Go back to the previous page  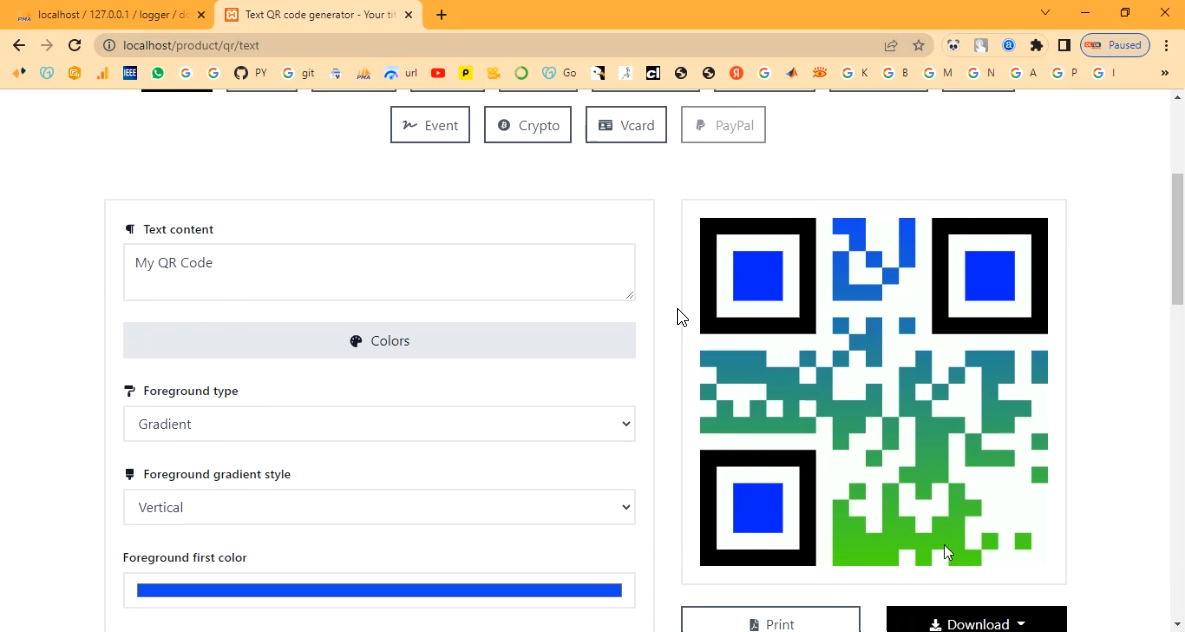pos(19,45)
